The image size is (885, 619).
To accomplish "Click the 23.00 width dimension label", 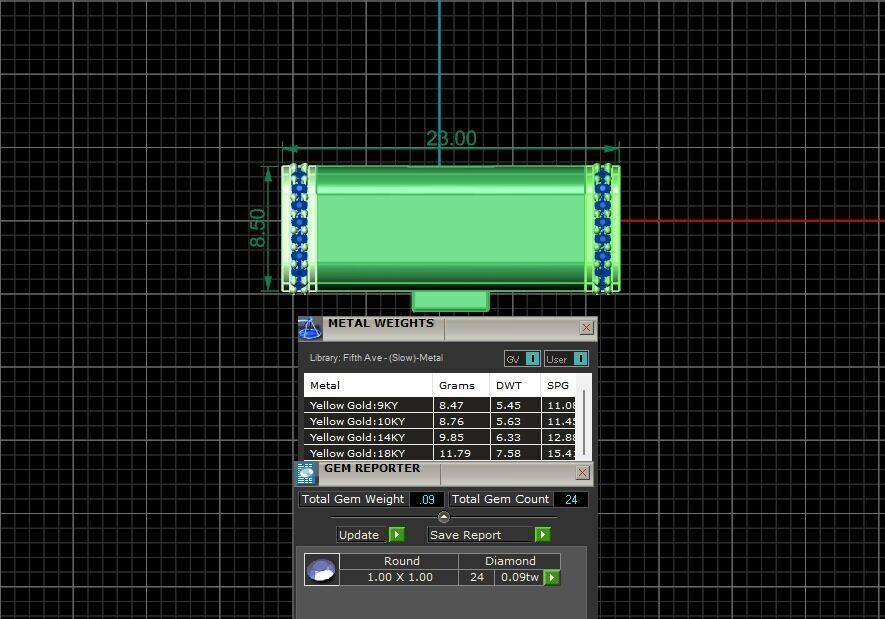I will click(451, 138).
